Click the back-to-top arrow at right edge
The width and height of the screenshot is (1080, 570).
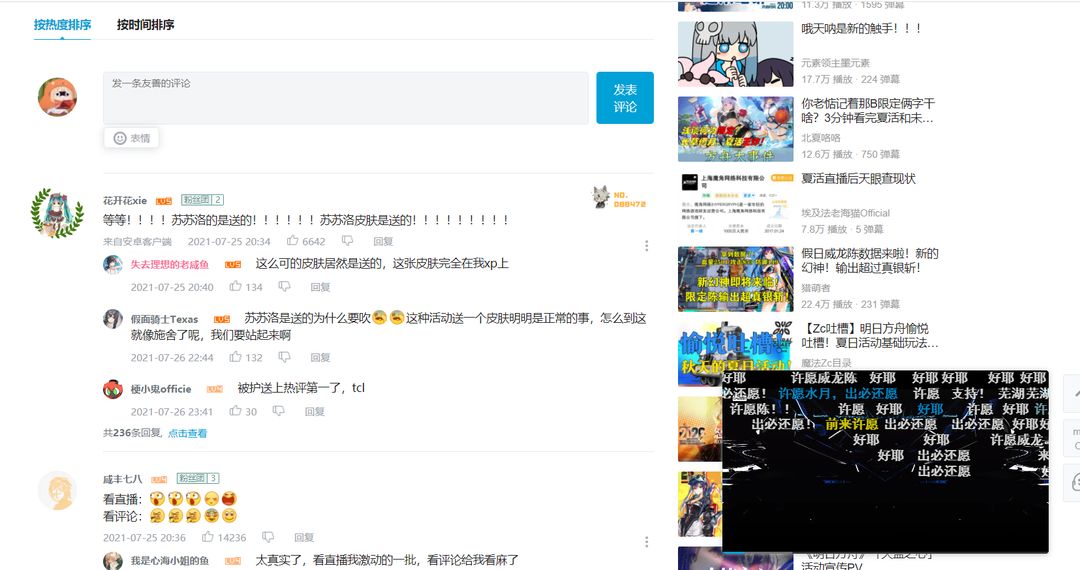point(1072,394)
